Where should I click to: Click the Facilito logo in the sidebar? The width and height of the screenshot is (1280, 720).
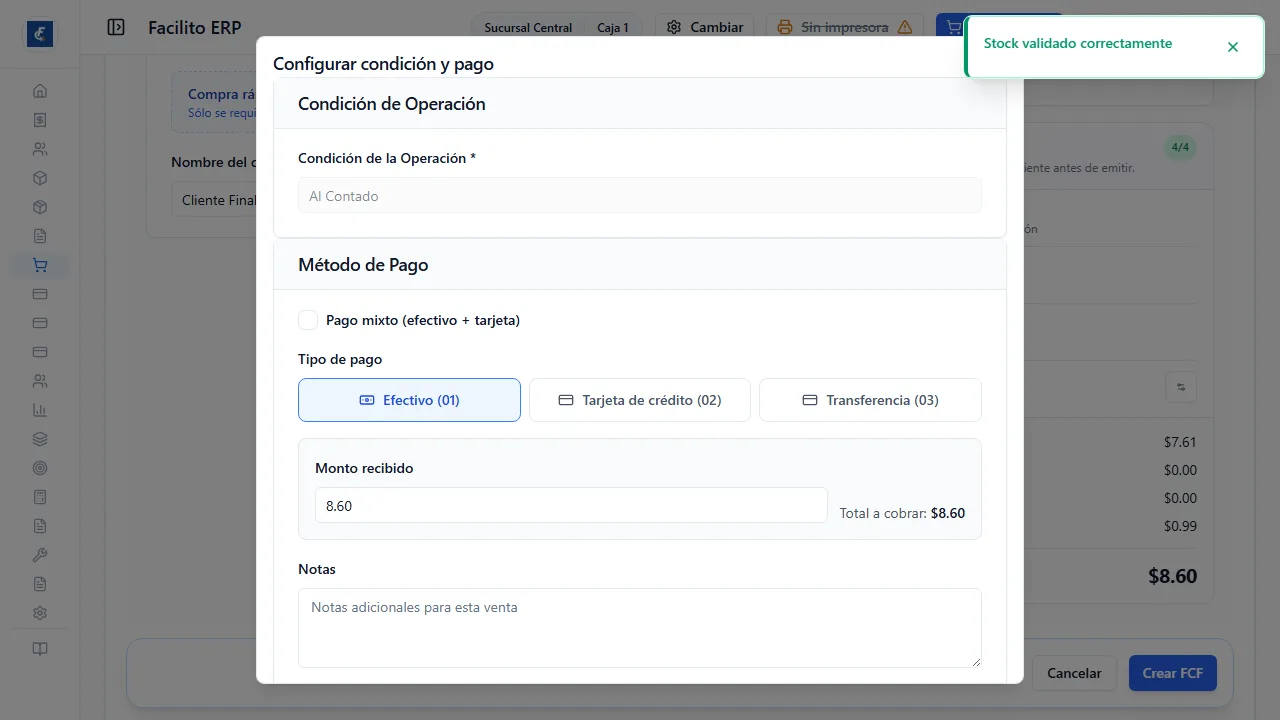tap(40, 33)
